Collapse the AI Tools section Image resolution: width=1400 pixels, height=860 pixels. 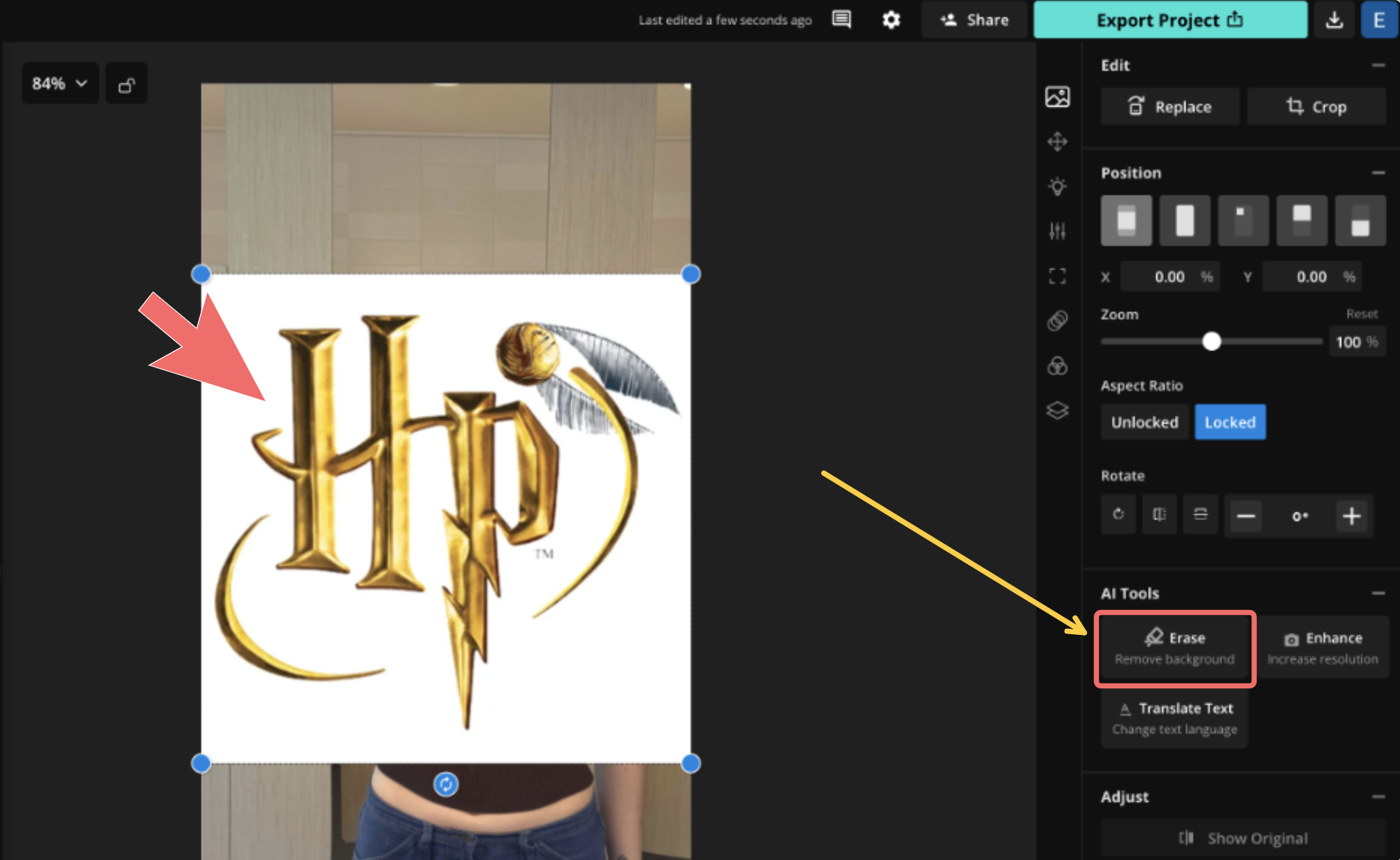(1378, 593)
